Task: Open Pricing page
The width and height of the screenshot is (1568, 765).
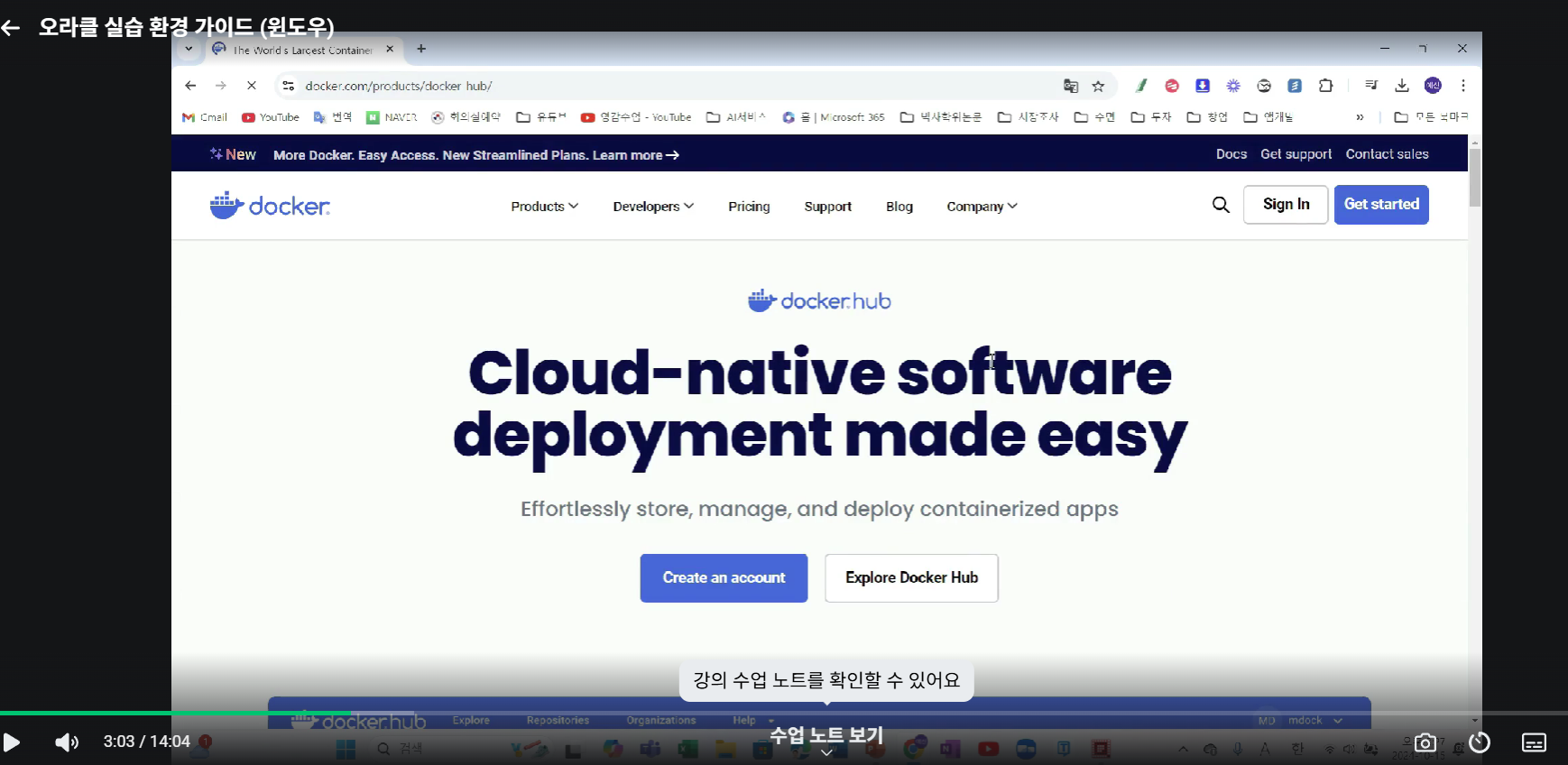Action: click(749, 207)
